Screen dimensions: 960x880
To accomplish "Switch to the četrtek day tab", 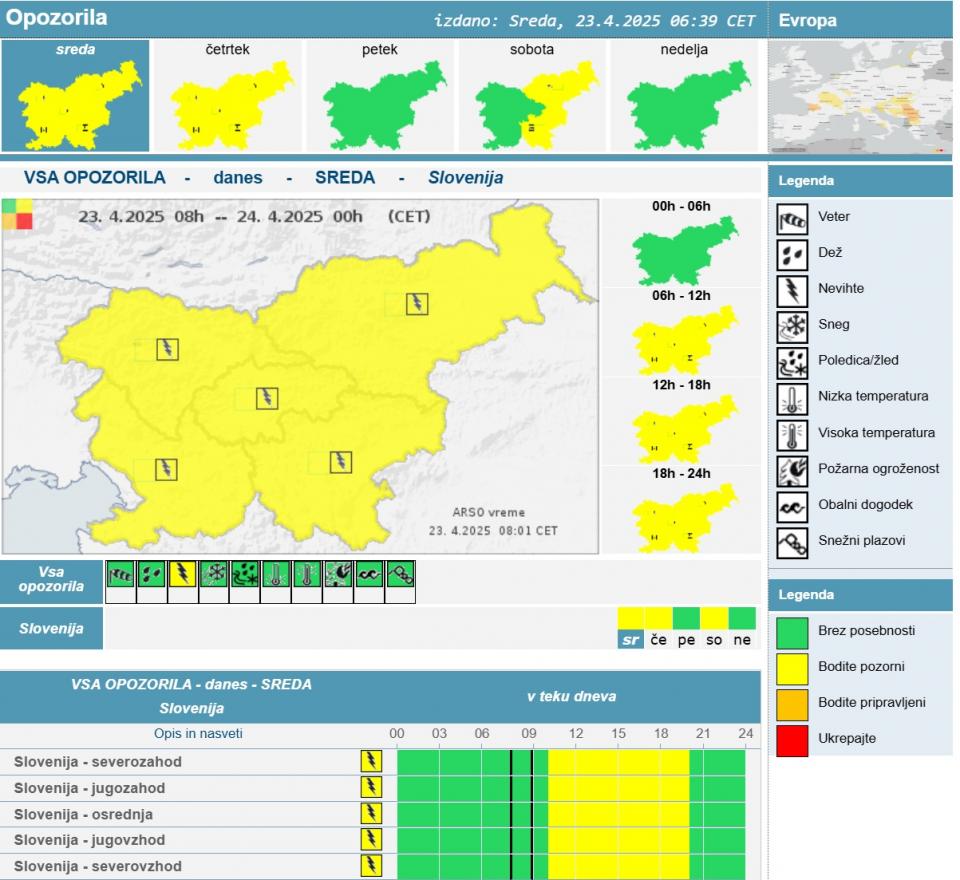I will (x=227, y=96).
